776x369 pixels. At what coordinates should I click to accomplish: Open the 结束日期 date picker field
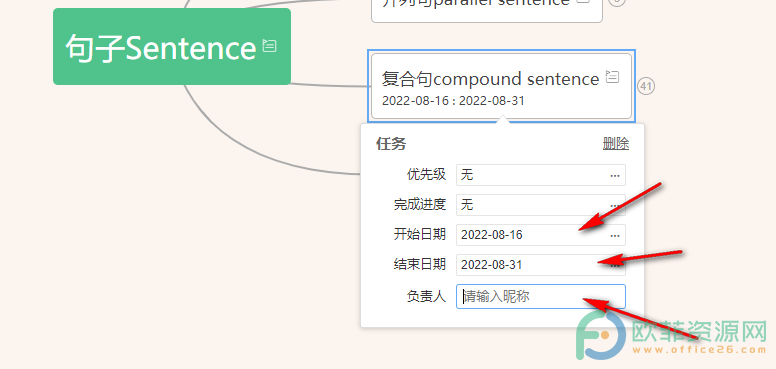540,265
